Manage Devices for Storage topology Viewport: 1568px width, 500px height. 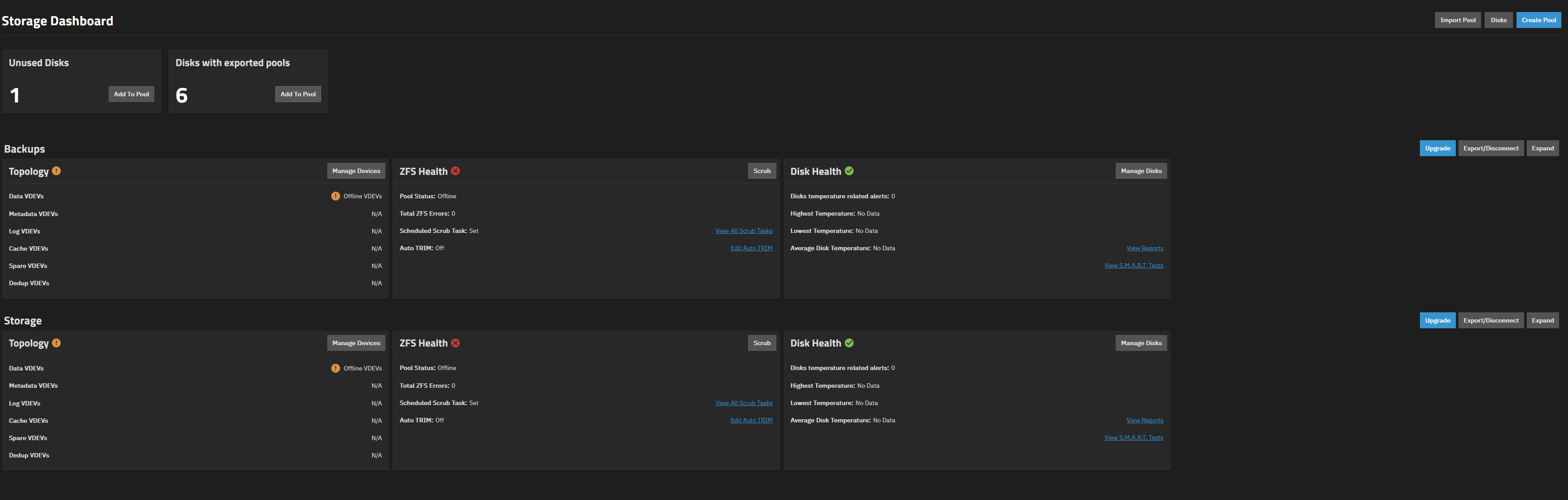coord(356,343)
